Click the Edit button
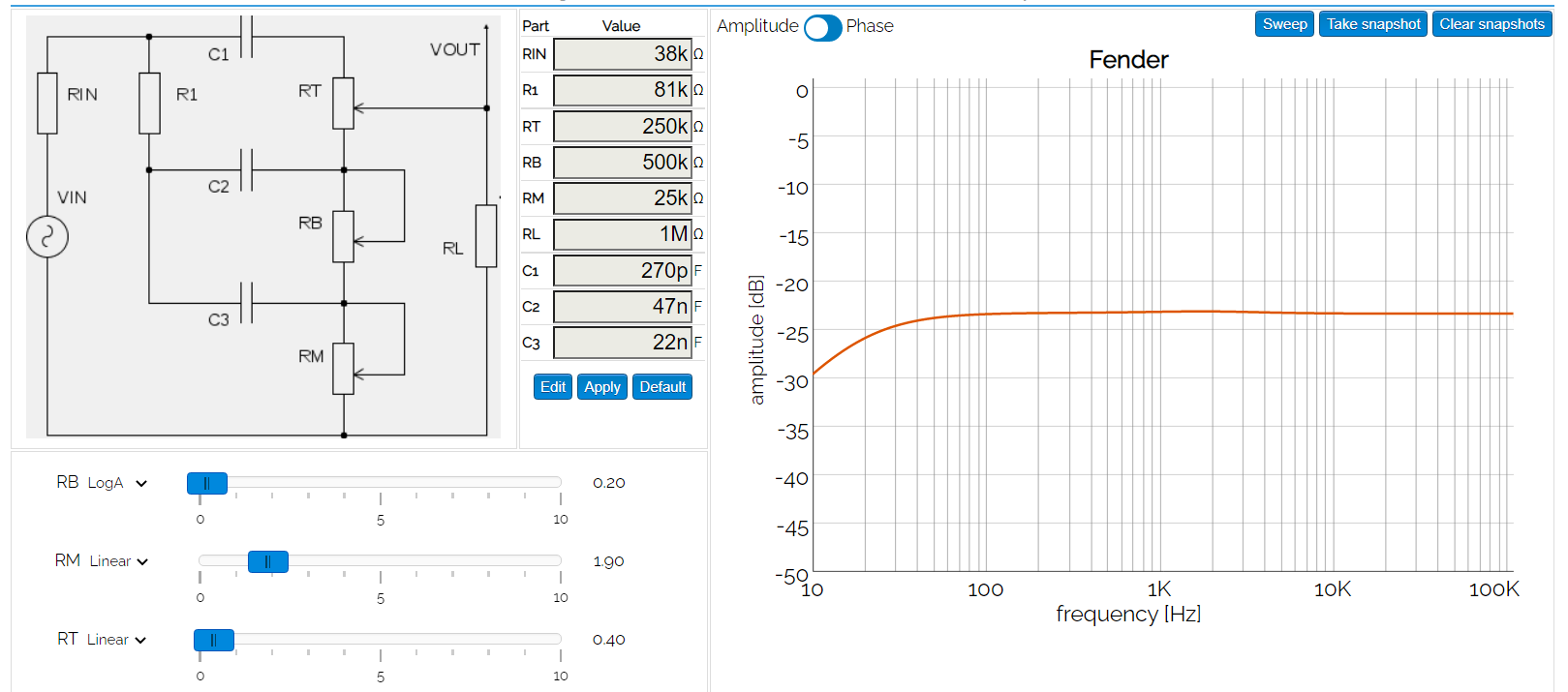This screenshot has width=1568, height=692. pyautogui.click(x=553, y=387)
